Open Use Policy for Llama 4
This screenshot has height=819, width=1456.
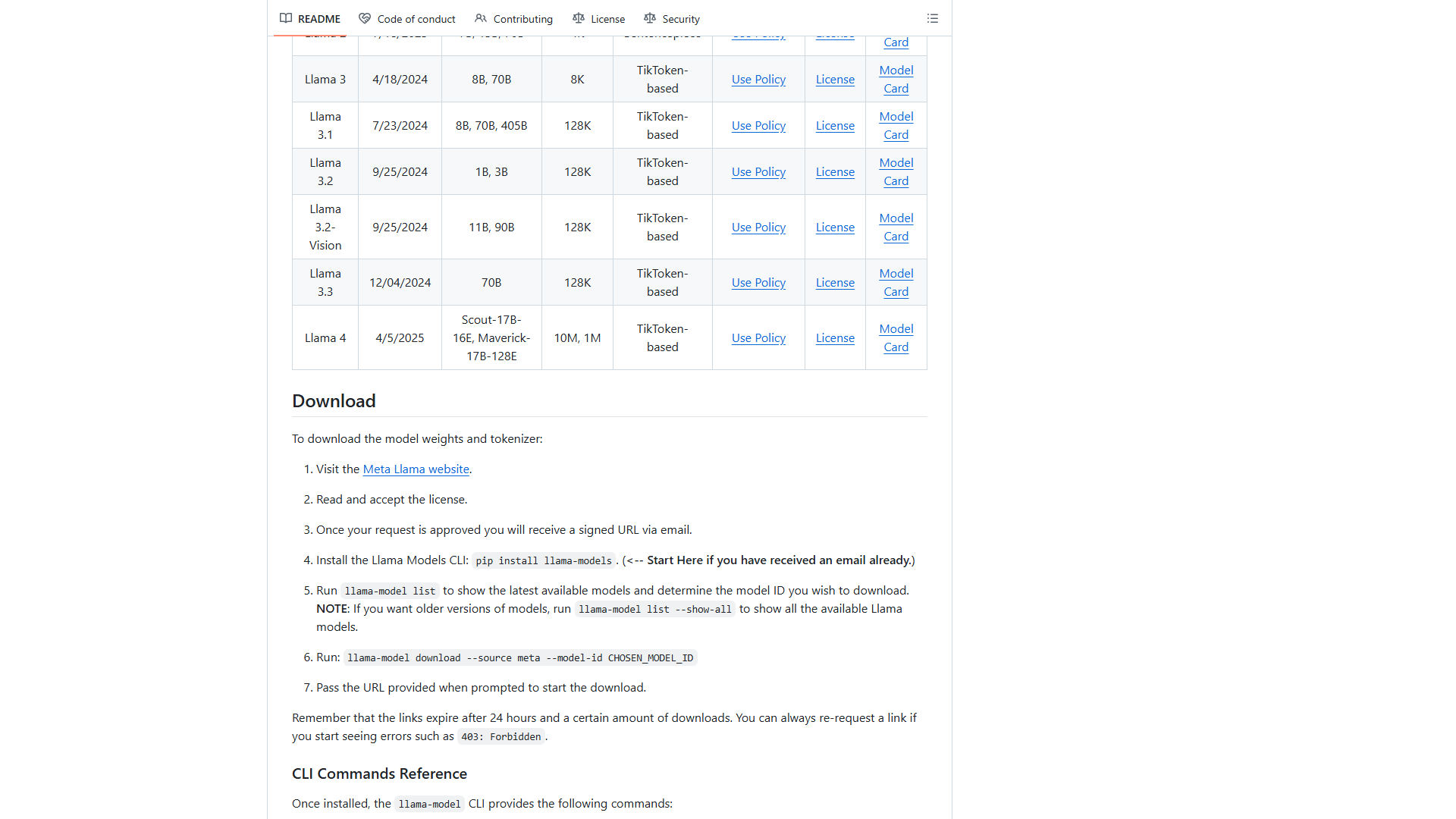758,337
